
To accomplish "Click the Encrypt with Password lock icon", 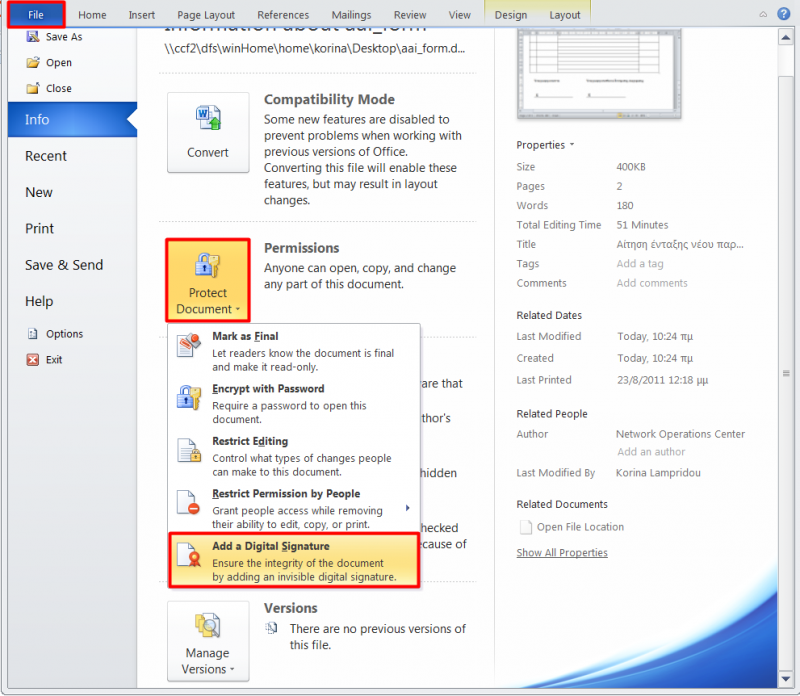I will tap(188, 397).
